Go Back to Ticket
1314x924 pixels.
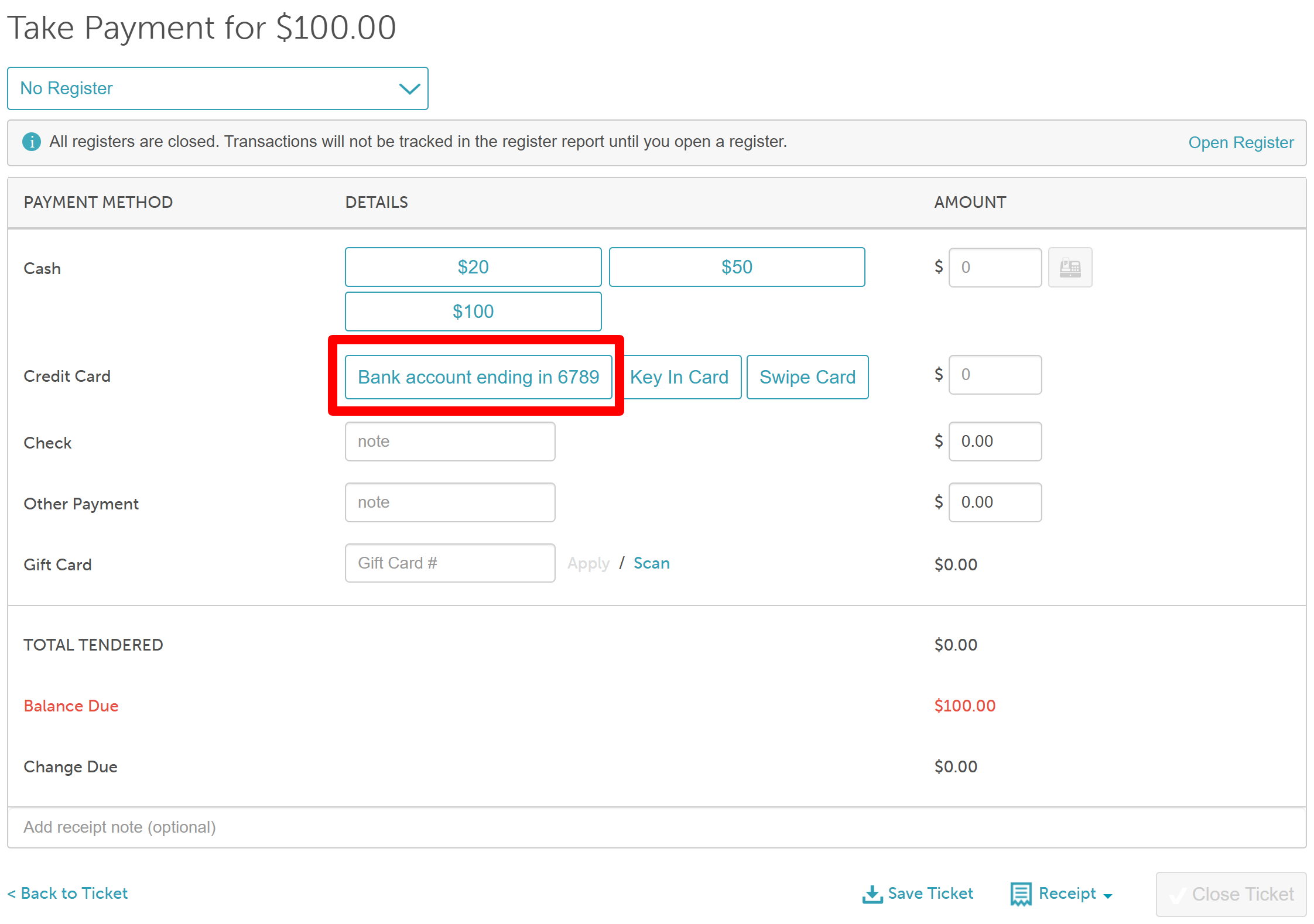(67, 893)
